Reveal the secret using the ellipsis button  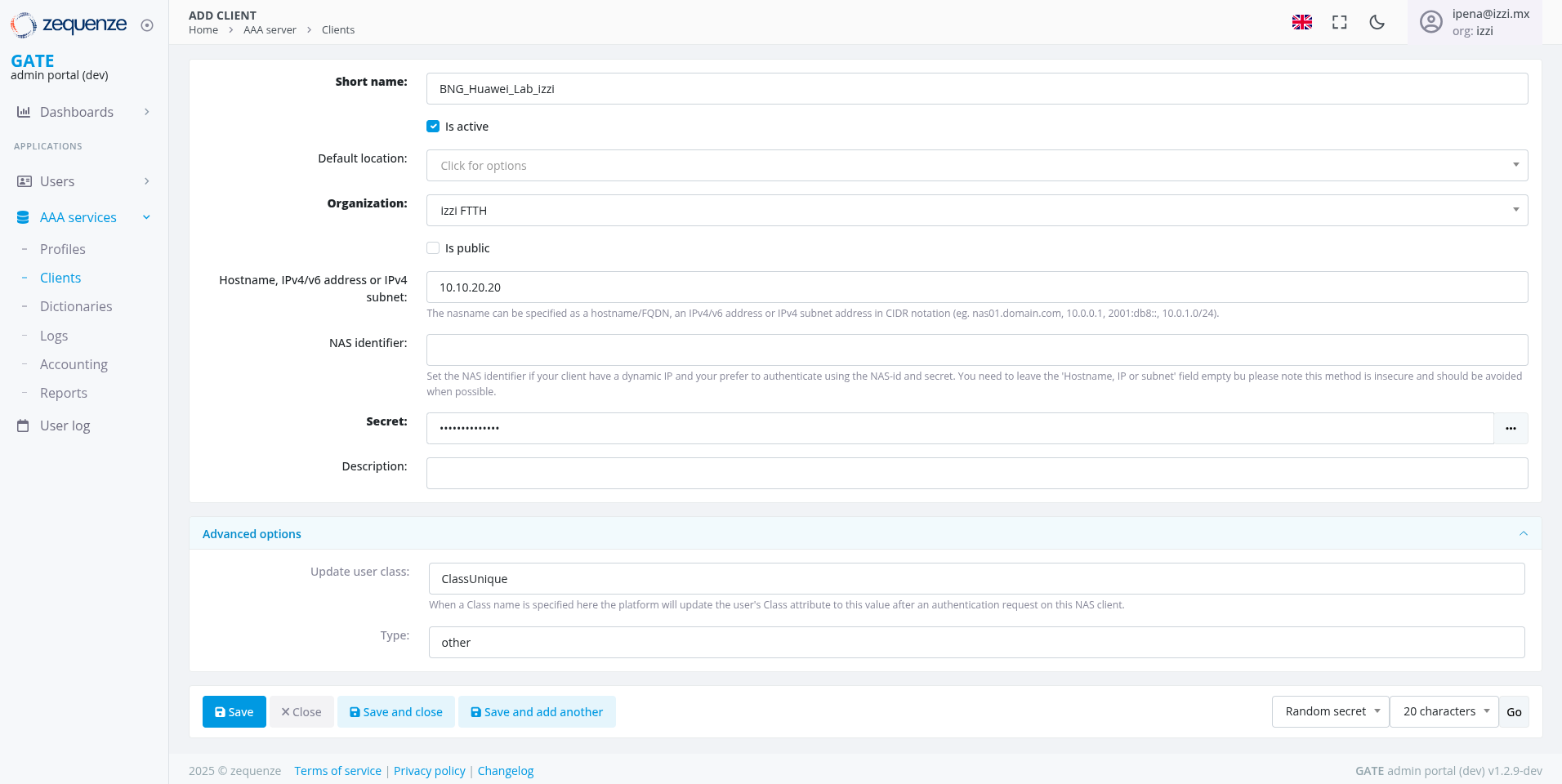[1511, 428]
